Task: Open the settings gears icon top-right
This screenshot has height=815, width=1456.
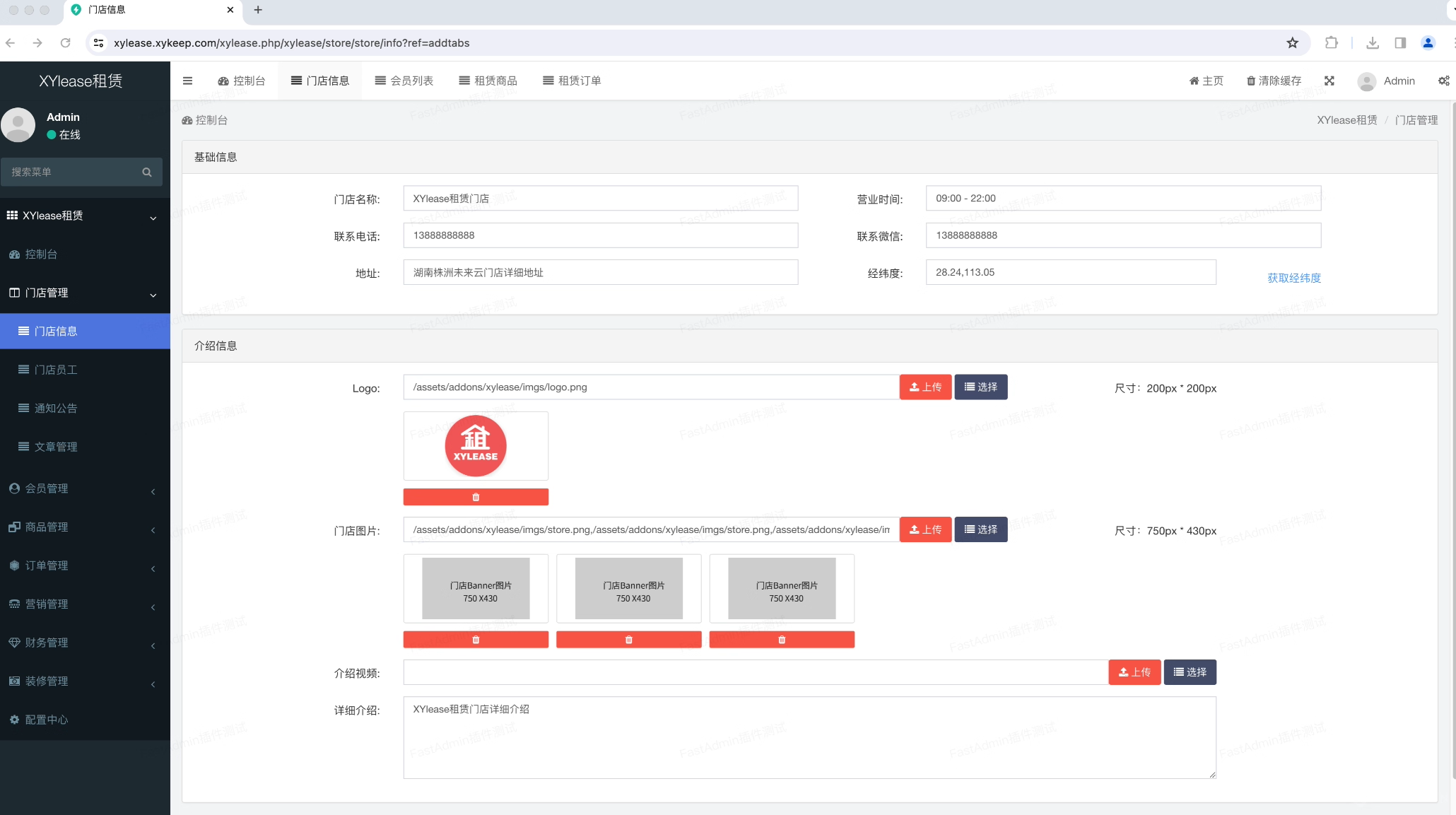Action: 1443,81
